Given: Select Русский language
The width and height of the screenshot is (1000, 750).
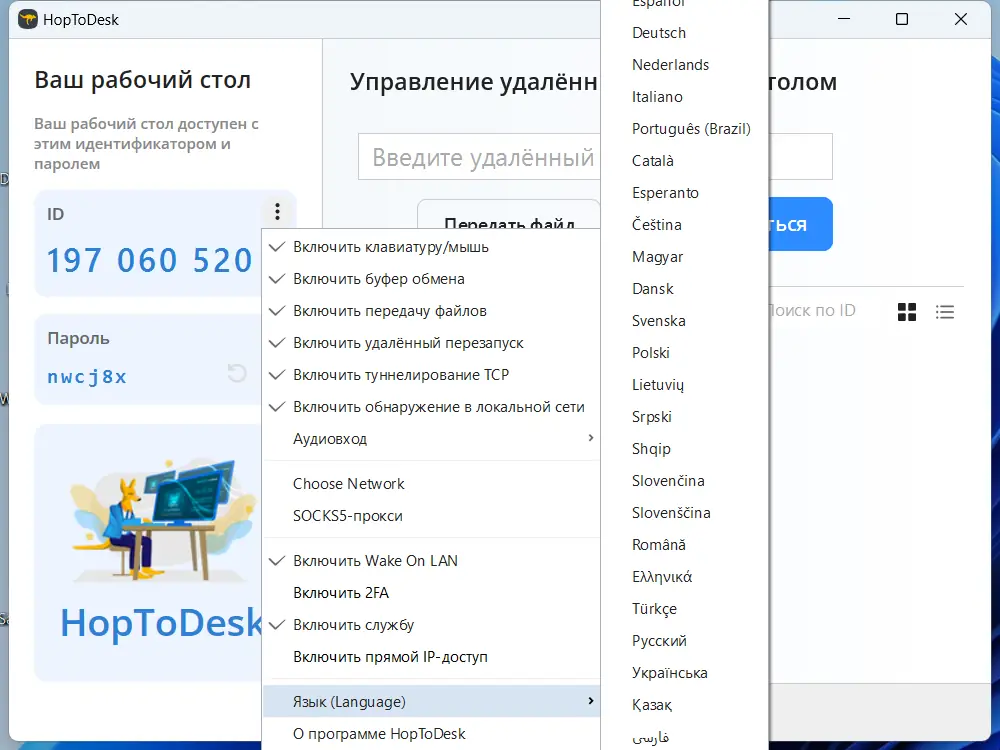Looking at the screenshot, I should pyautogui.click(x=684, y=640).
